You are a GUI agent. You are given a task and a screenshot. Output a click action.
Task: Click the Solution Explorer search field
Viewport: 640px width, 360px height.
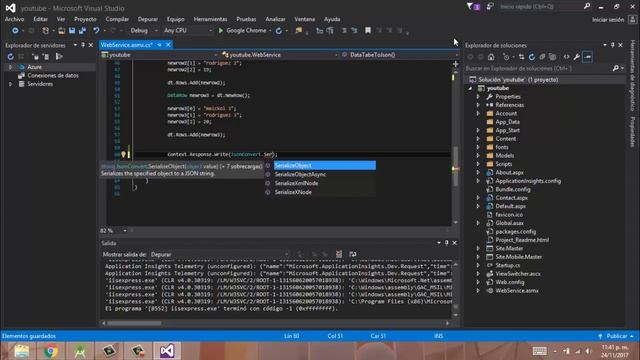point(537,68)
